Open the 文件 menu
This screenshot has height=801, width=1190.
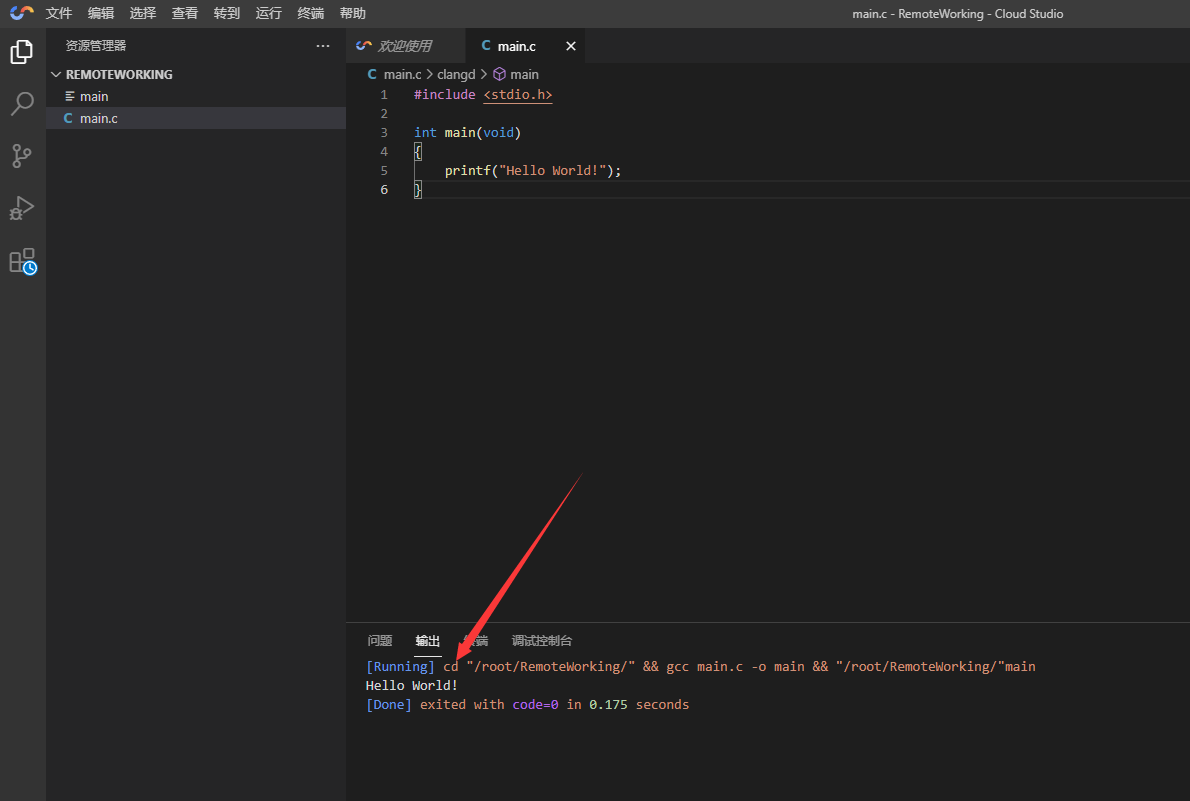(59, 13)
